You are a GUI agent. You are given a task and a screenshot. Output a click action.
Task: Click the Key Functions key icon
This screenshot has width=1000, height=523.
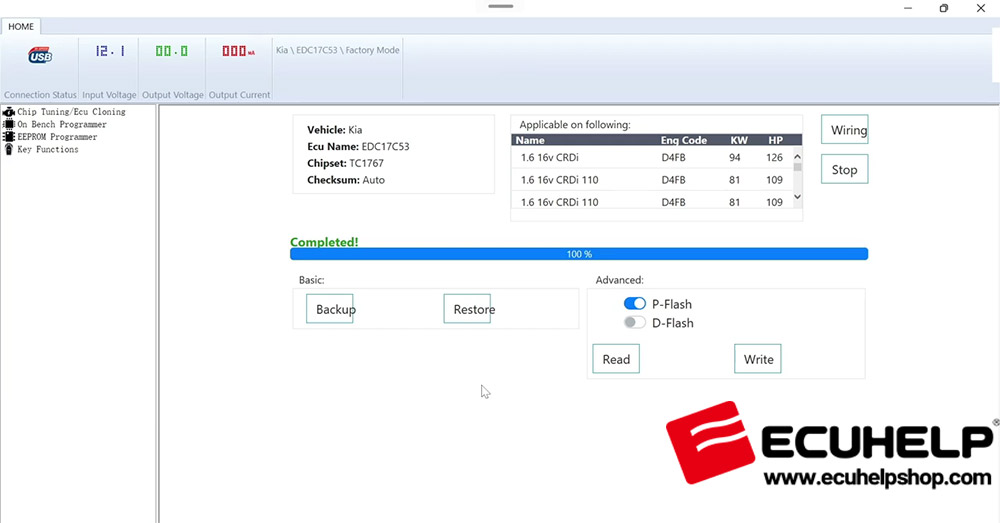point(8,149)
